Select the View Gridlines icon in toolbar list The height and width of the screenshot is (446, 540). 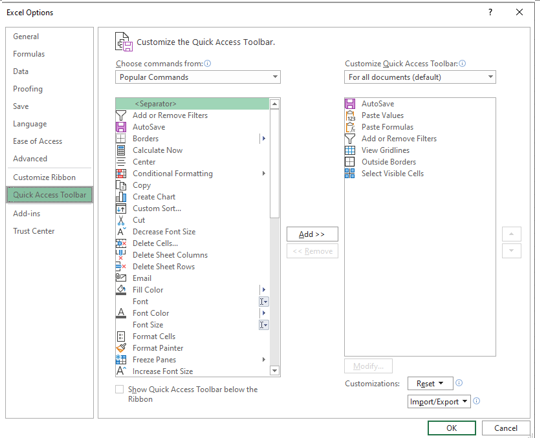tap(350, 150)
